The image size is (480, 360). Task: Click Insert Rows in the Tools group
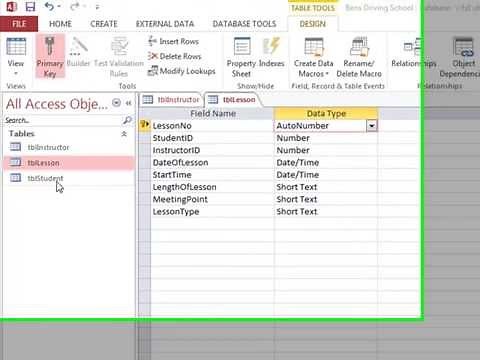174,41
